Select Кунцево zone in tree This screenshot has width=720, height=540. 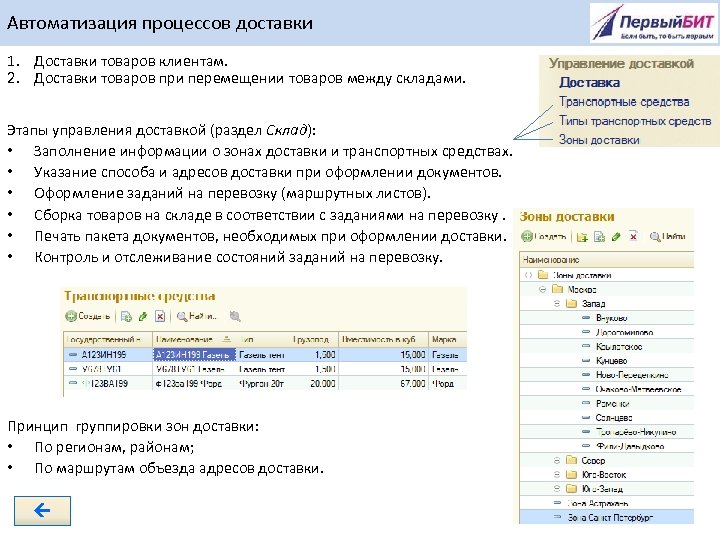click(x=611, y=360)
